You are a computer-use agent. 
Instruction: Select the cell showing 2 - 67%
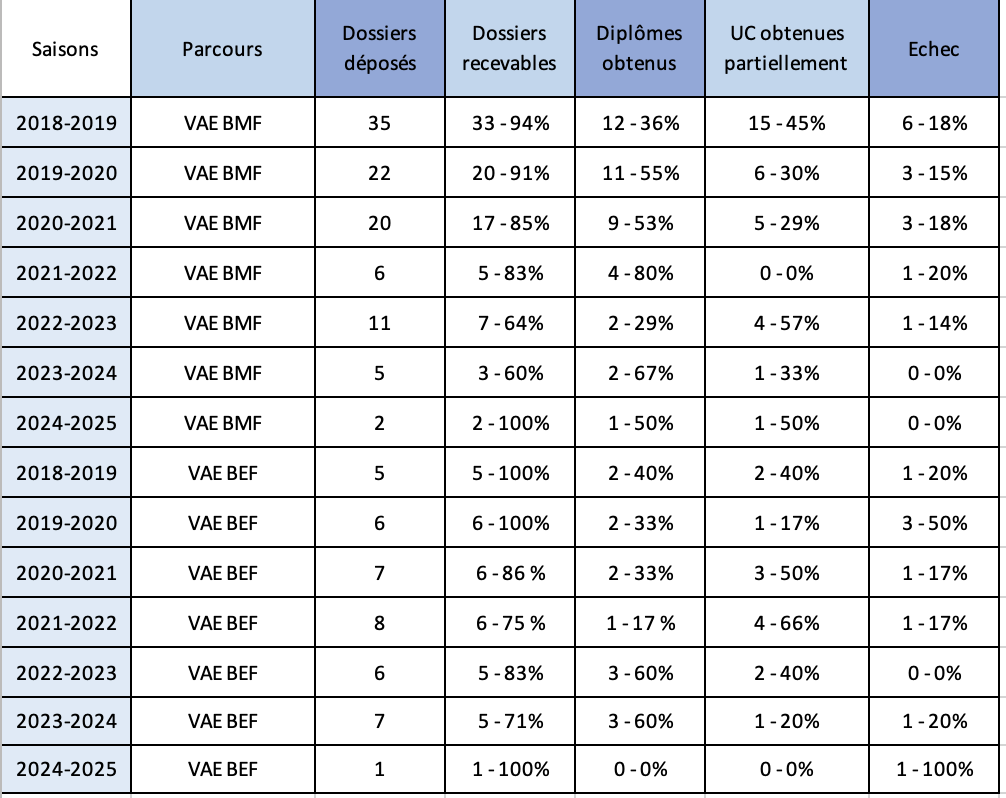(640, 373)
